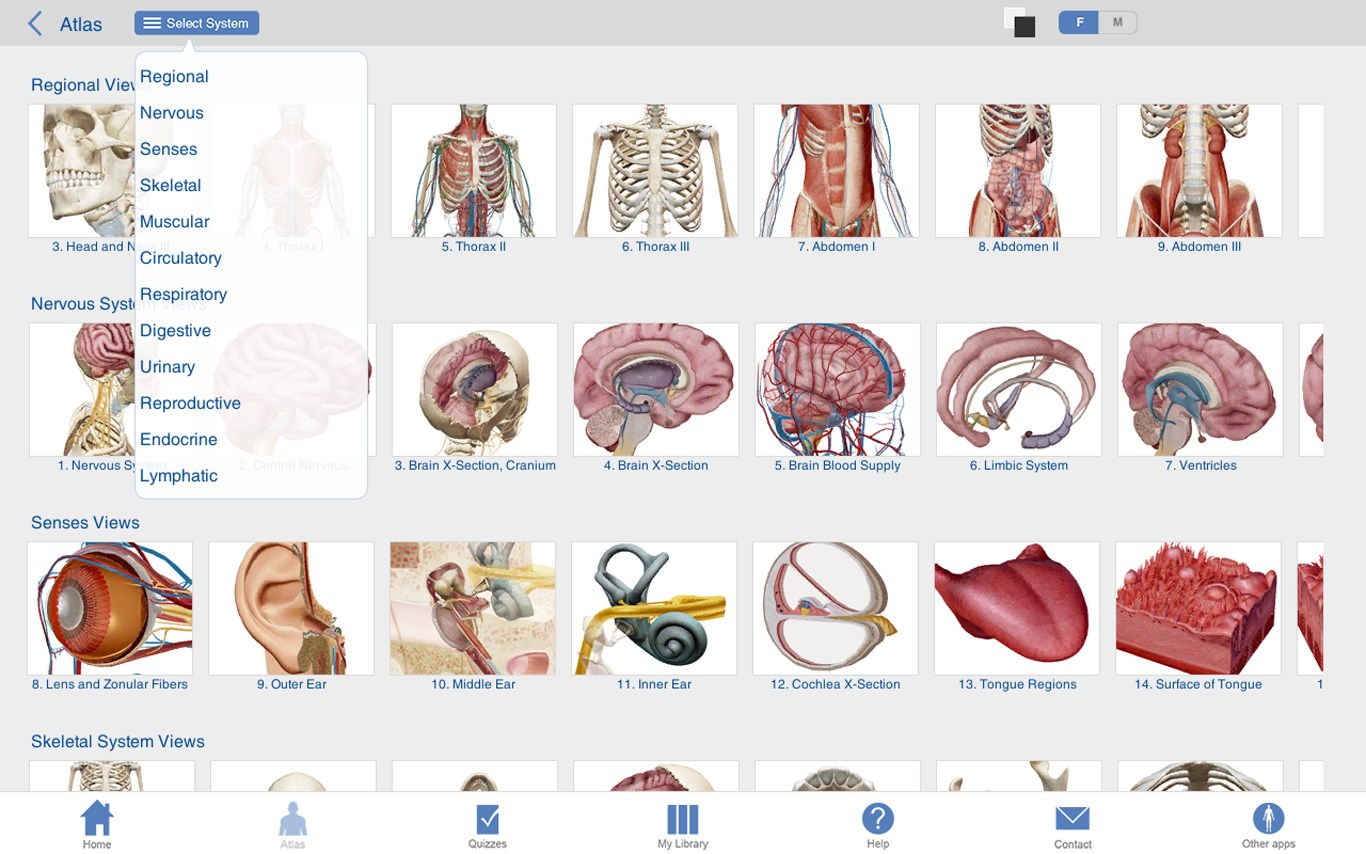Viewport: 1366px width, 854px height.
Task: Choose Regional from the system list
Action: click(174, 77)
